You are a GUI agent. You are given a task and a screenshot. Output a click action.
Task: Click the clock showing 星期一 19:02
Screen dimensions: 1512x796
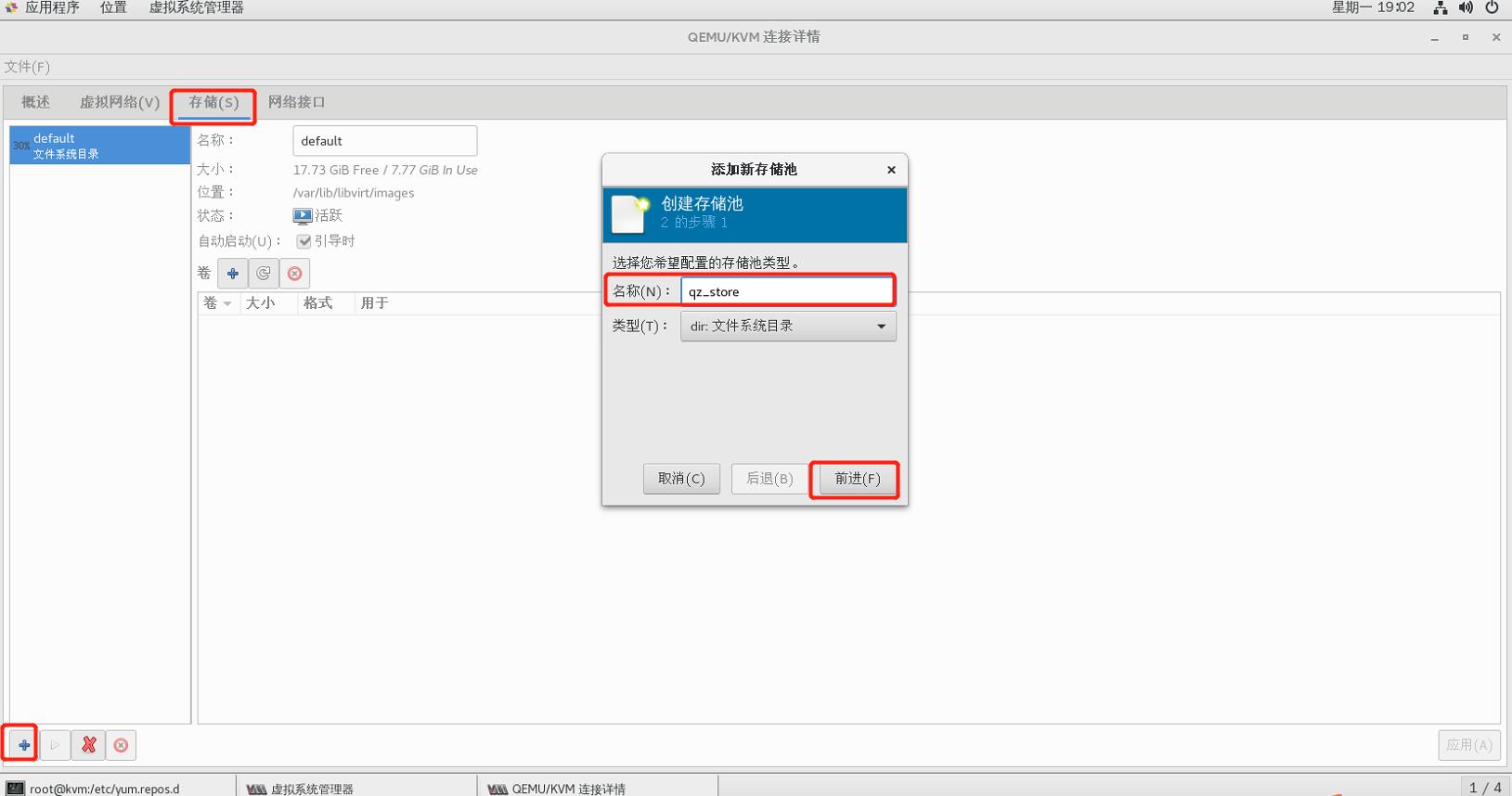point(1373,7)
